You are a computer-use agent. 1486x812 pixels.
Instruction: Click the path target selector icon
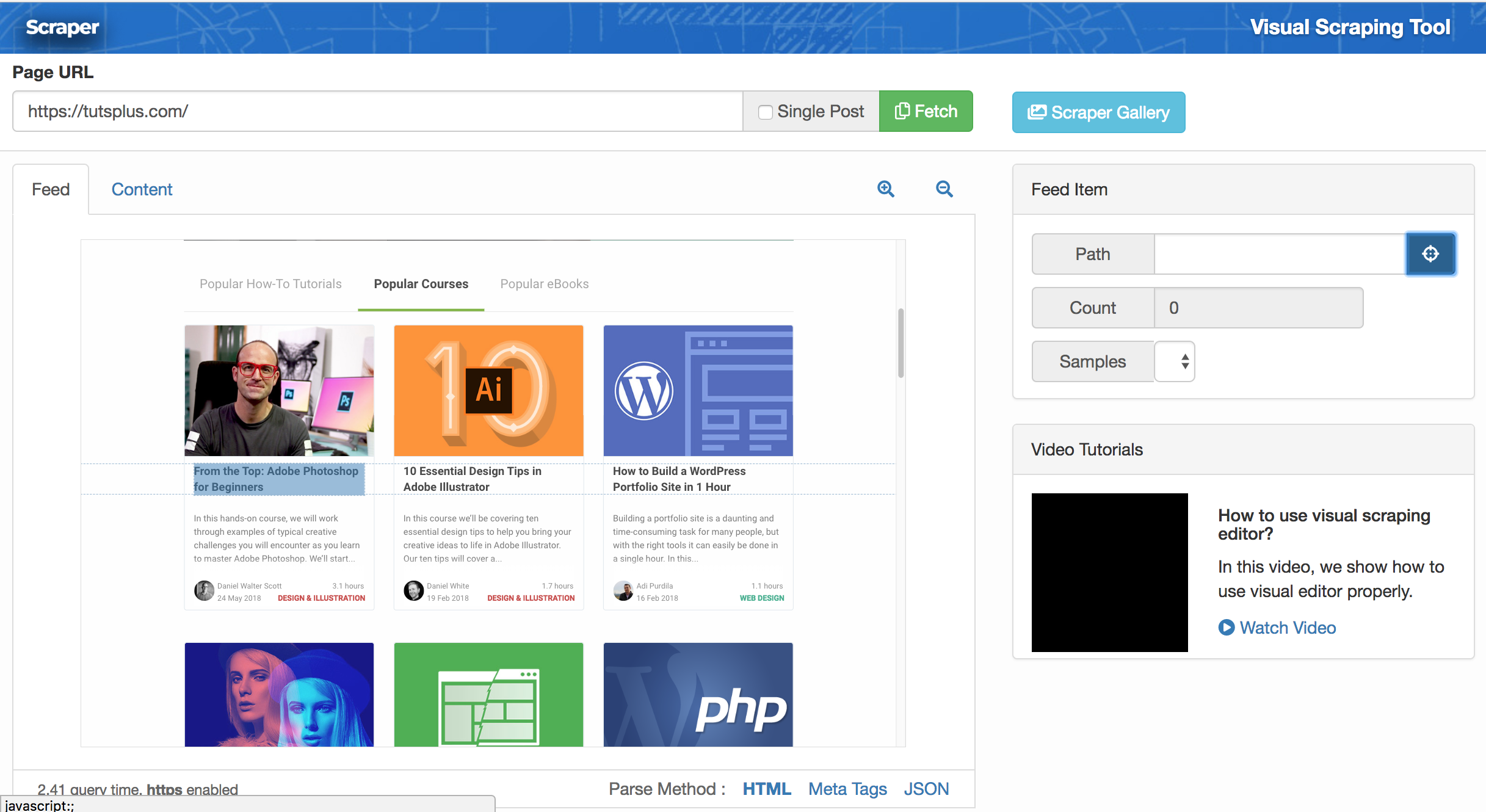click(x=1430, y=254)
